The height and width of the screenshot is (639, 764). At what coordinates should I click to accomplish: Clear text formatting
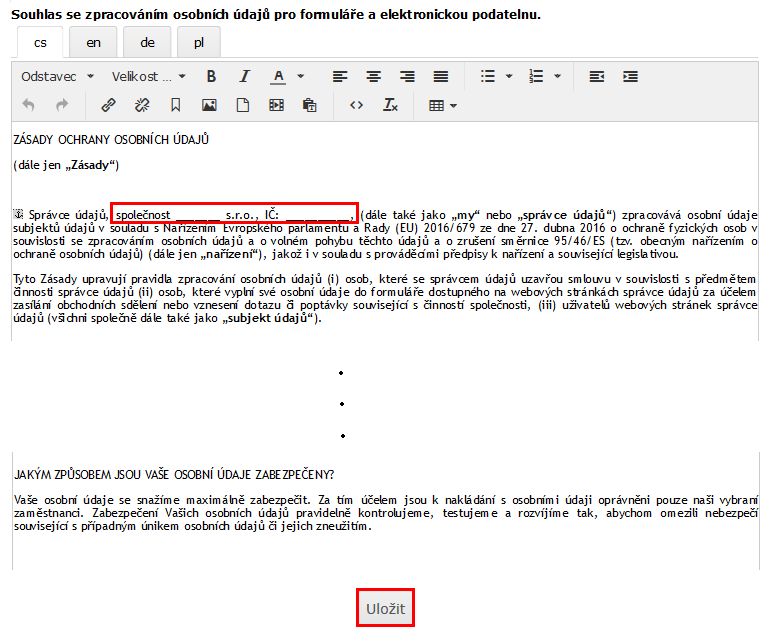tap(390, 105)
